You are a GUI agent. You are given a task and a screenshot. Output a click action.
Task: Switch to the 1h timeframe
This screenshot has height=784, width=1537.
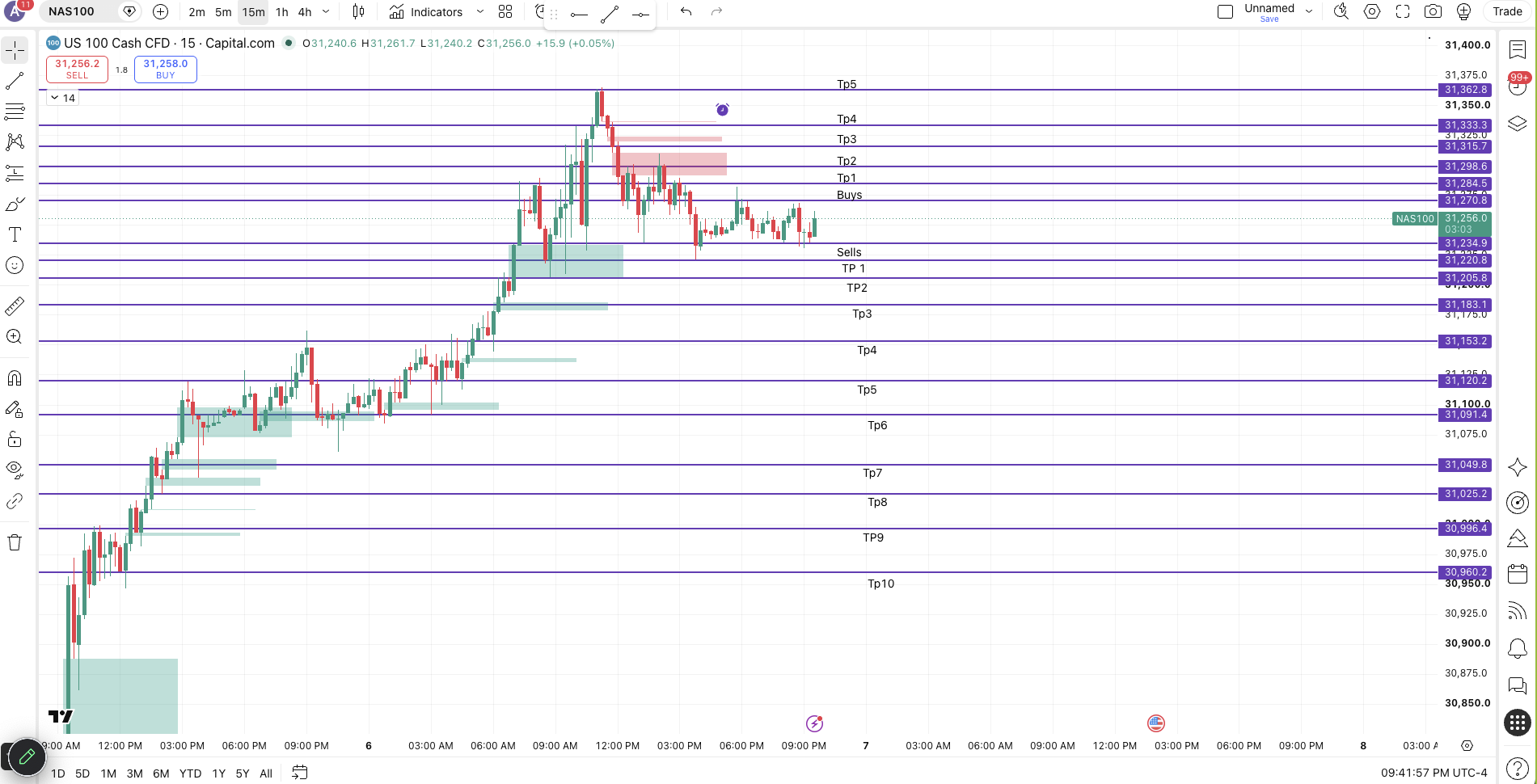[281, 12]
